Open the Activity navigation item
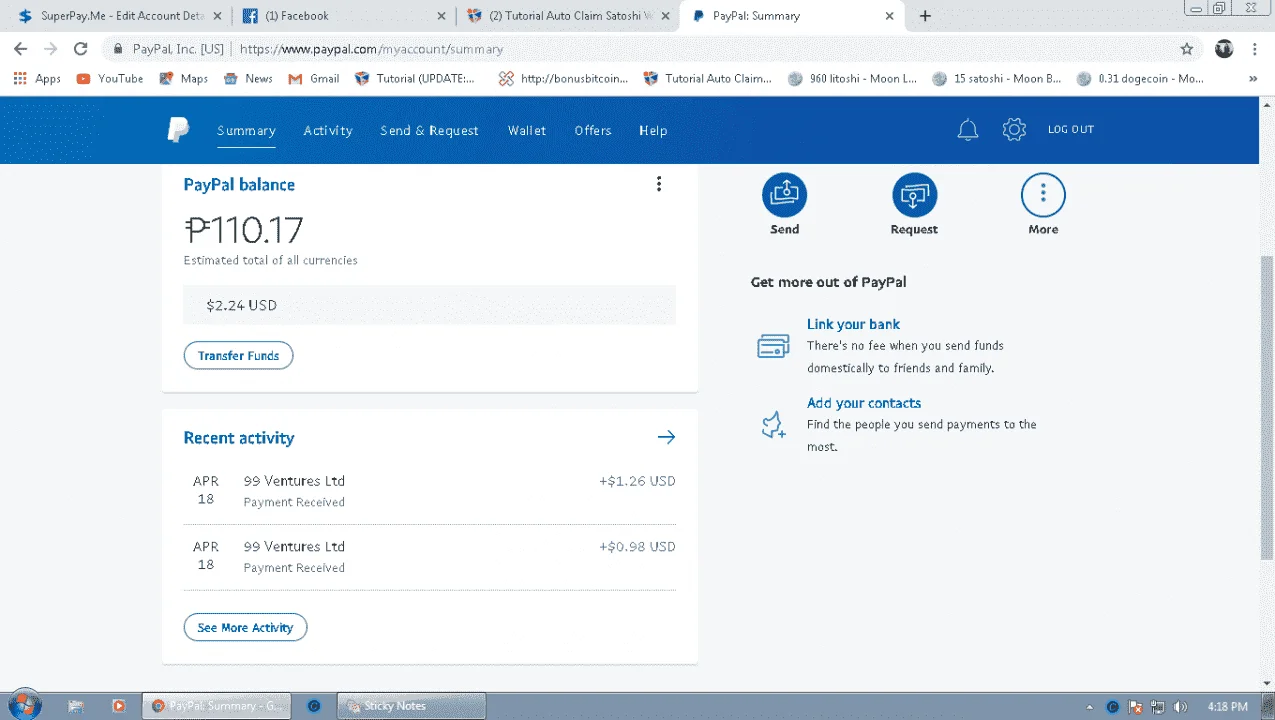Screen dimensions: 1275x720 pyautogui.click(x=328, y=130)
